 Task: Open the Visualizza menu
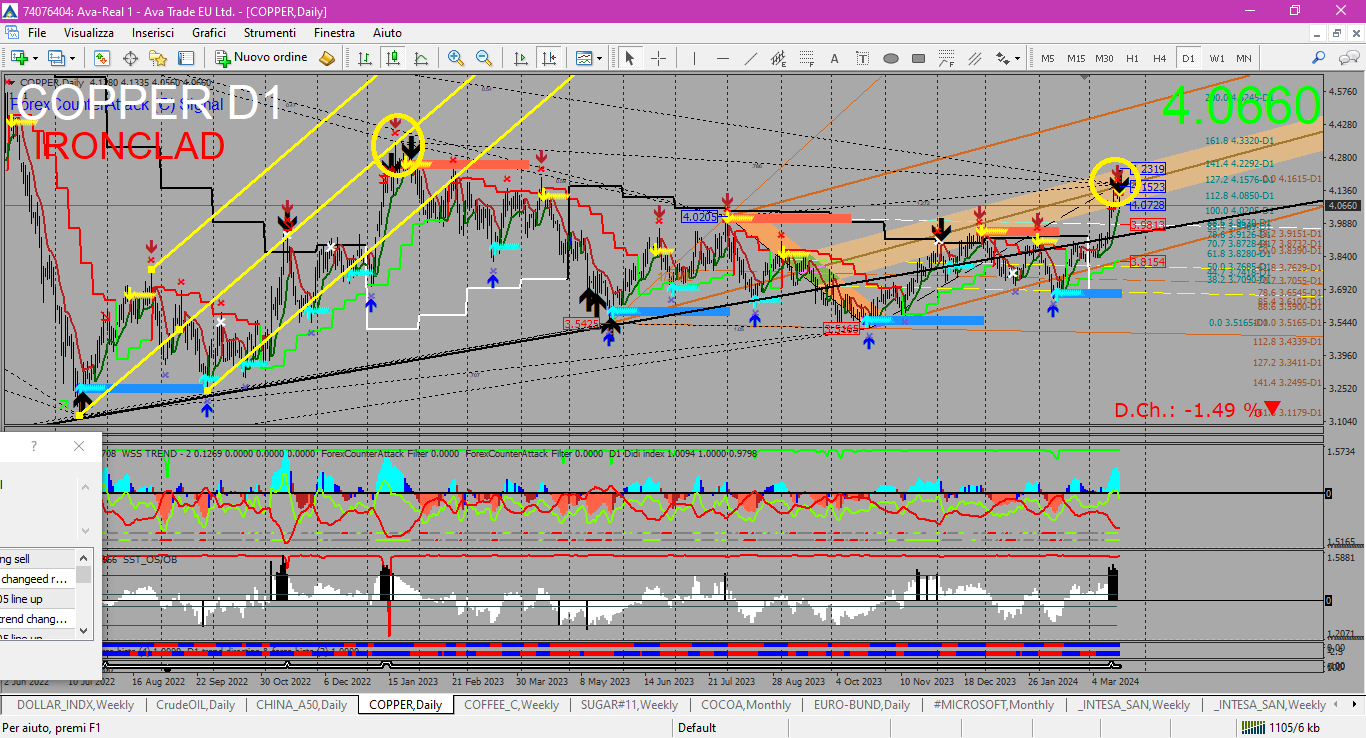(x=89, y=33)
